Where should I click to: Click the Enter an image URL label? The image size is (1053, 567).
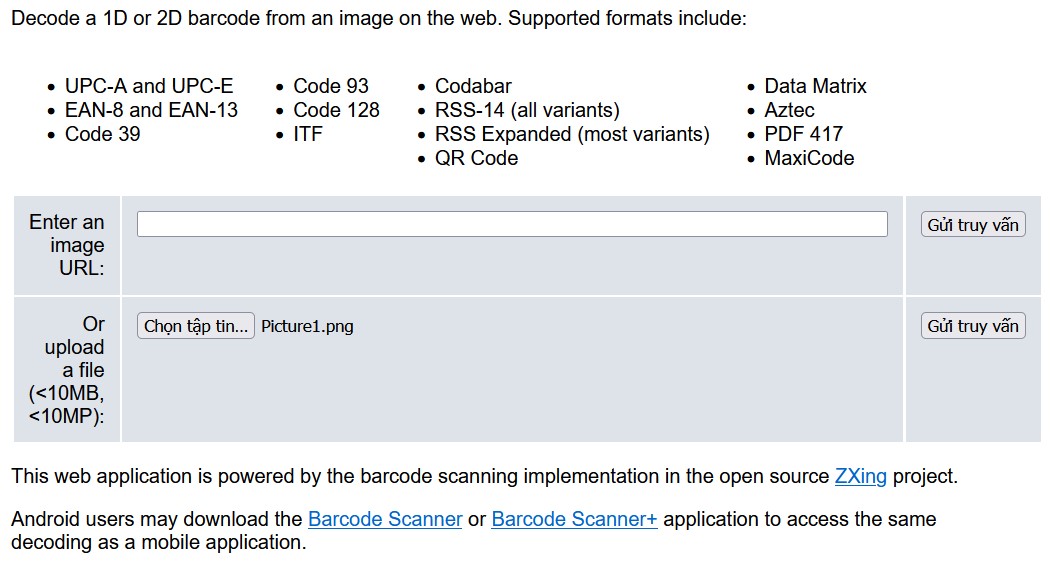[66, 245]
